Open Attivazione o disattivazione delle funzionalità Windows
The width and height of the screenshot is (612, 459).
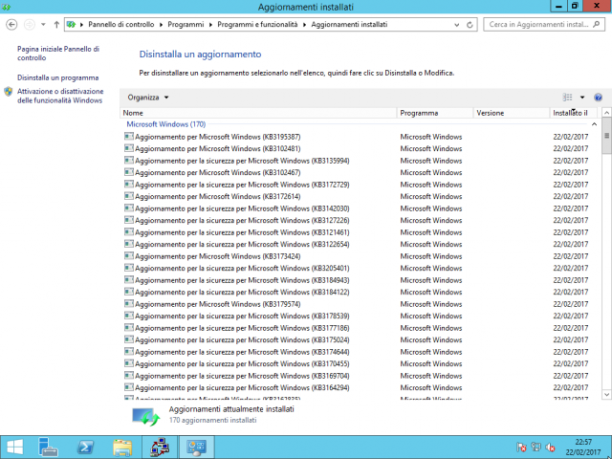60,96
